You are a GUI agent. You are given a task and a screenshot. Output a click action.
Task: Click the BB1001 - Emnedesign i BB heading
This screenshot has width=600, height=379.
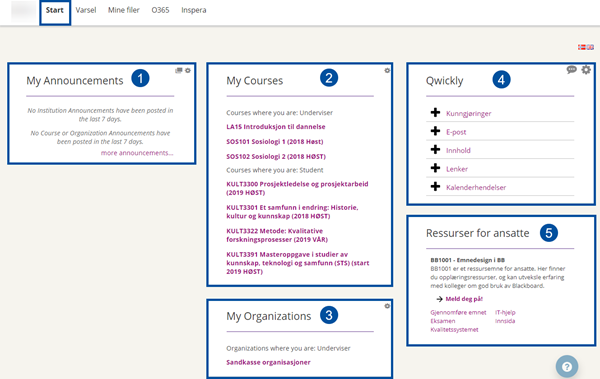click(468, 260)
